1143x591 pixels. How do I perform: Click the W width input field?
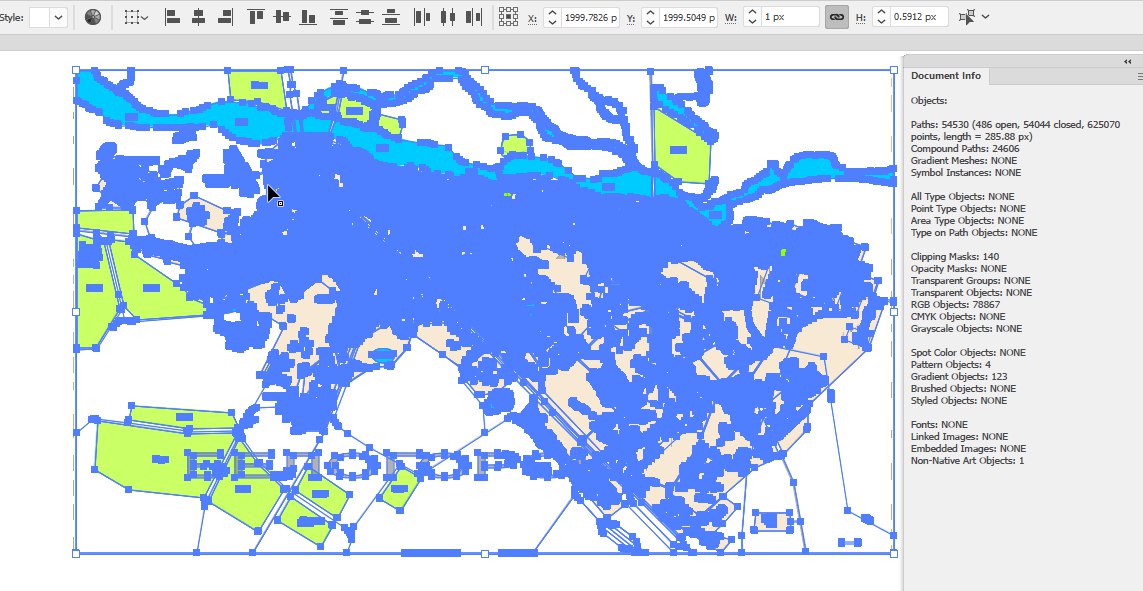790,17
